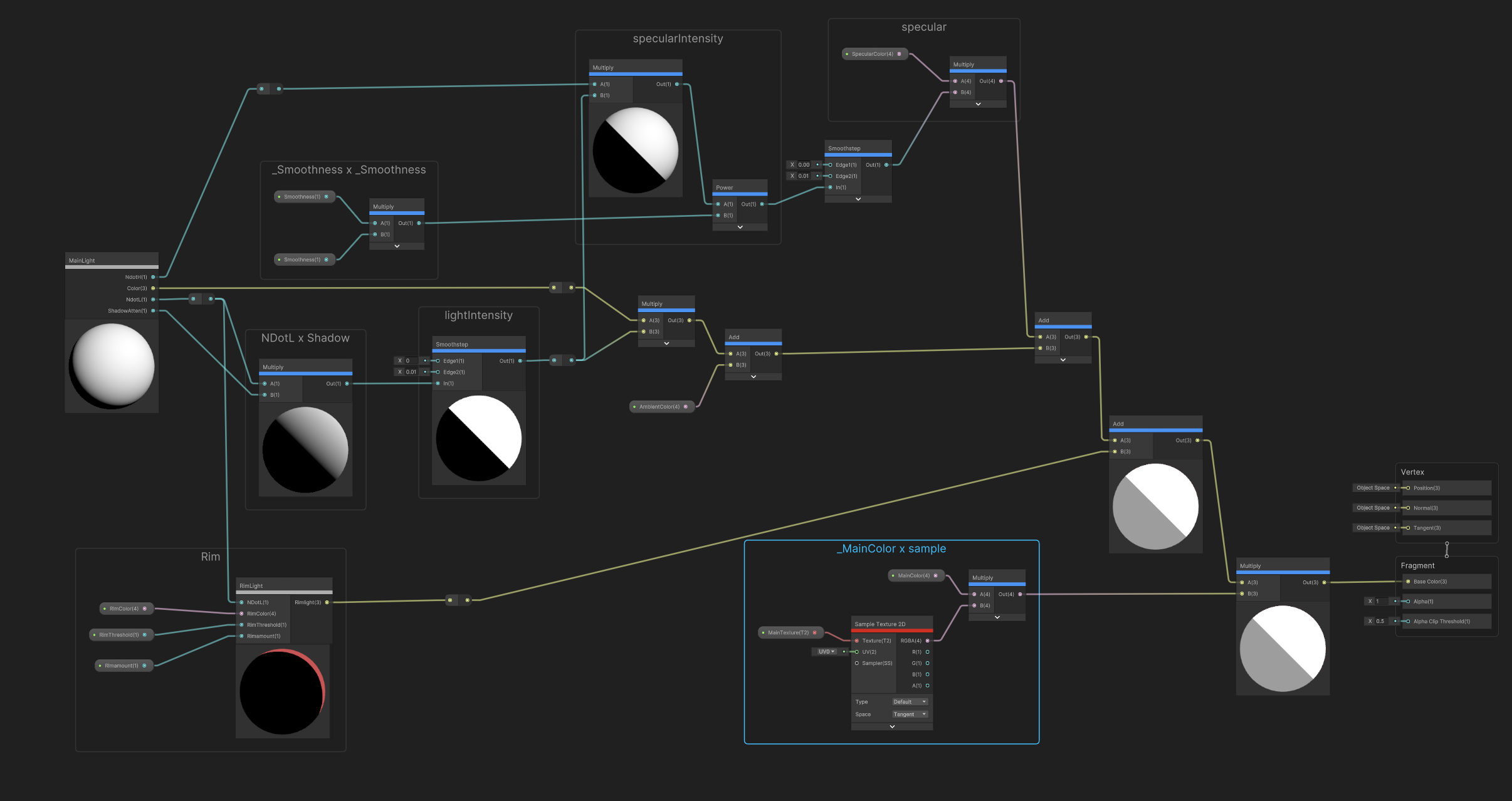Click the R(1) output port on Sample Texture 2D
This screenshot has height=801, width=1512.
pyautogui.click(x=927, y=652)
